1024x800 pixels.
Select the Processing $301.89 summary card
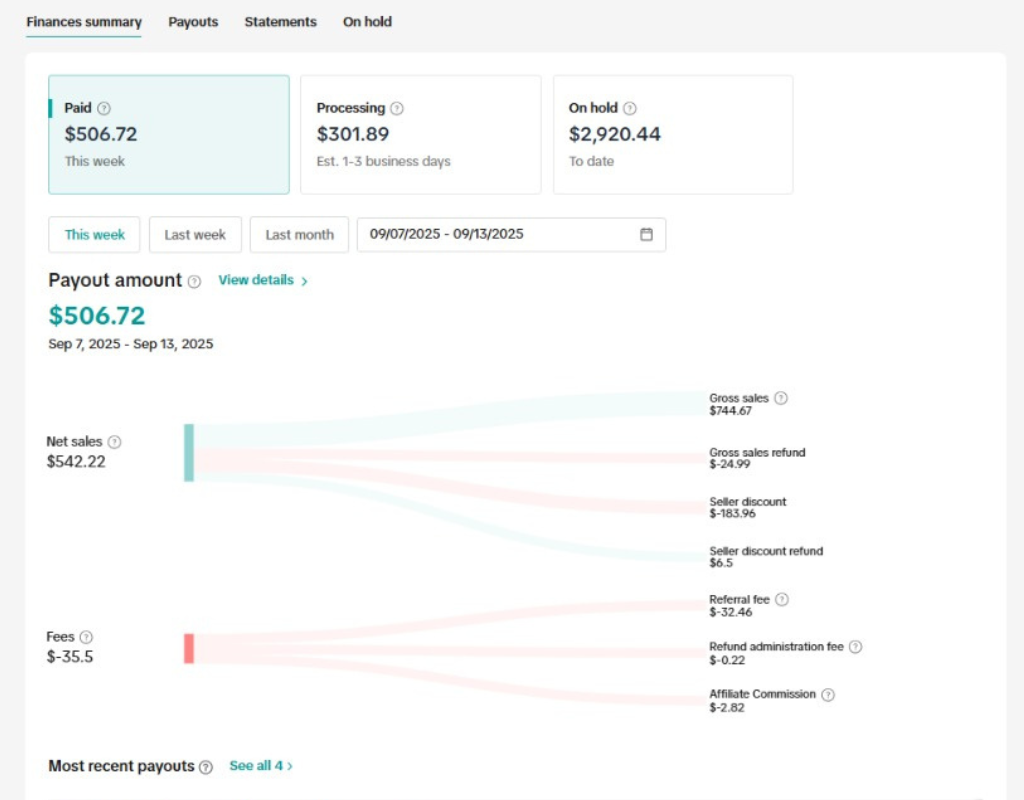(420, 134)
